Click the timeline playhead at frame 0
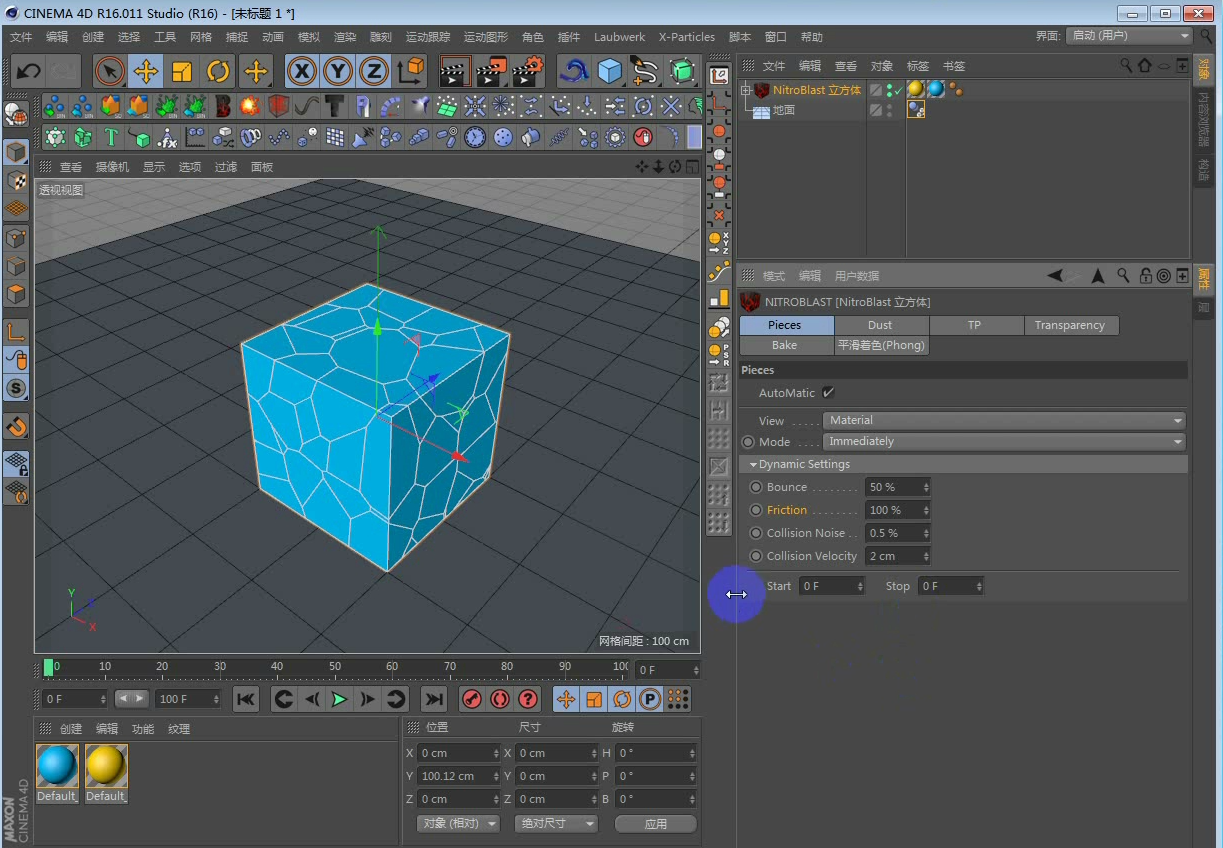This screenshot has height=848, width=1223. coord(48,667)
